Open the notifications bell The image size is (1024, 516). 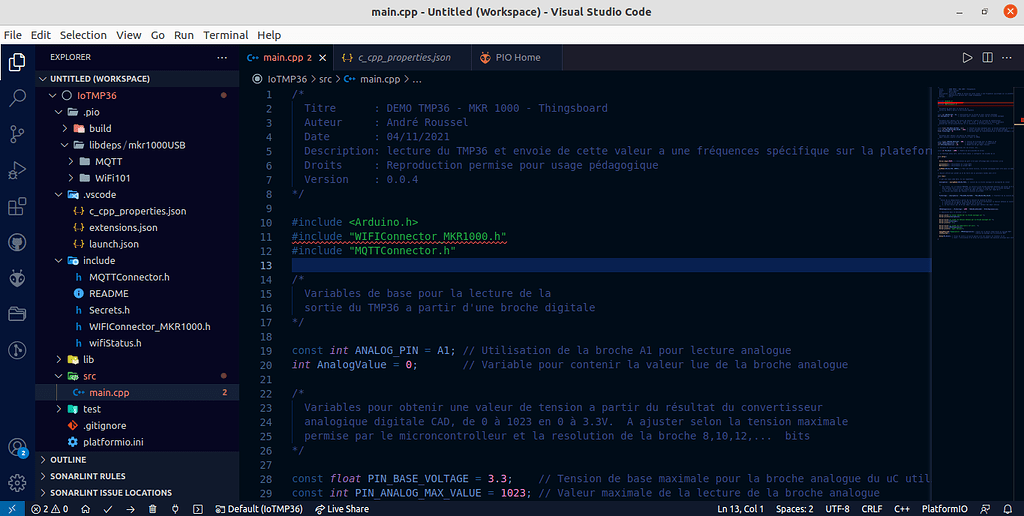[1009, 509]
